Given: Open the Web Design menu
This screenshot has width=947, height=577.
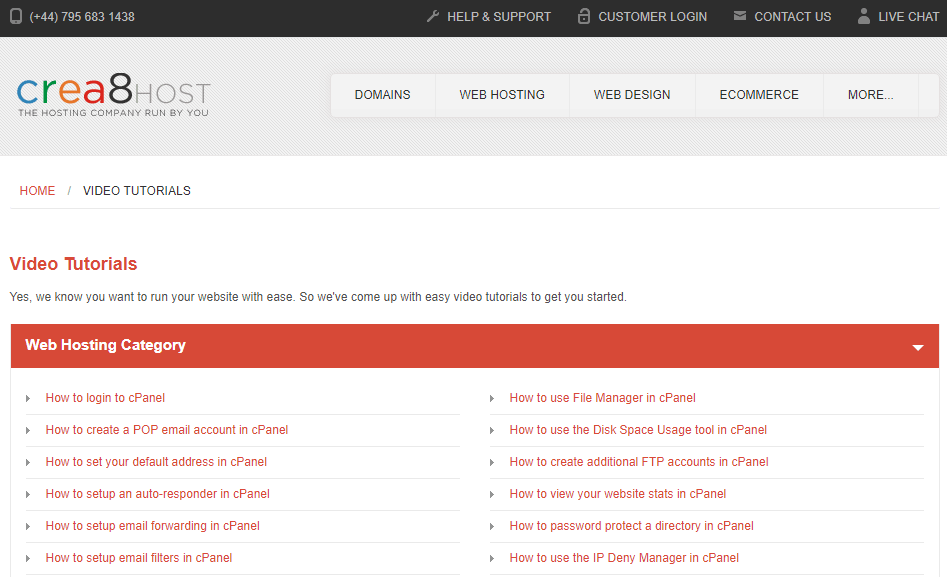Looking at the screenshot, I should point(632,95).
